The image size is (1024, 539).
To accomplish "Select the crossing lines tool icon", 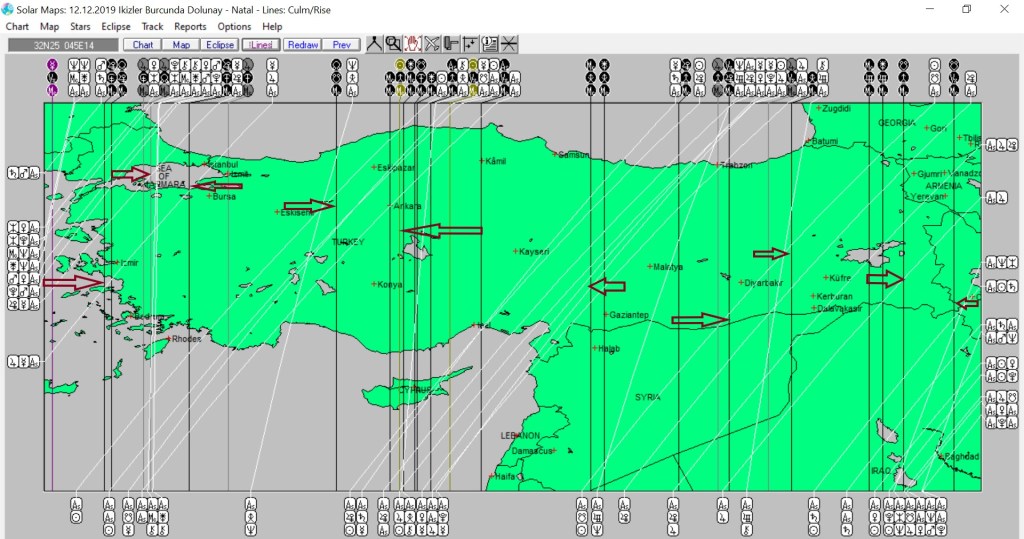I will pyautogui.click(x=509, y=44).
